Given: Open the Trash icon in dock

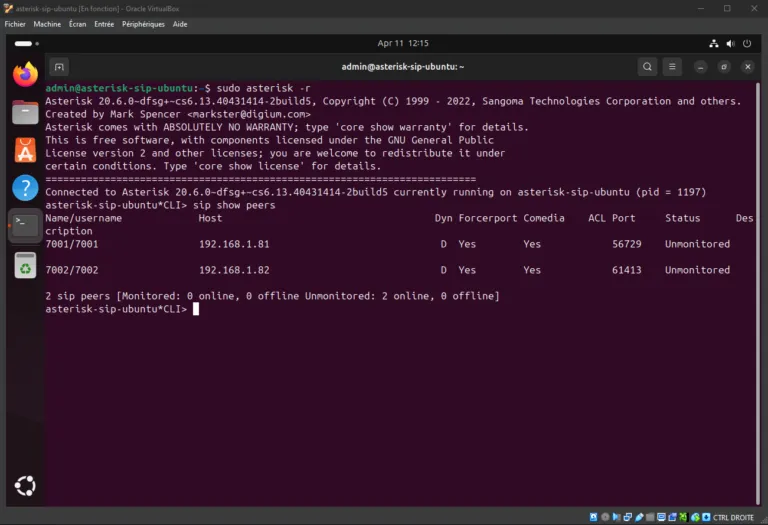Looking at the screenshot, I should [25, 265].
